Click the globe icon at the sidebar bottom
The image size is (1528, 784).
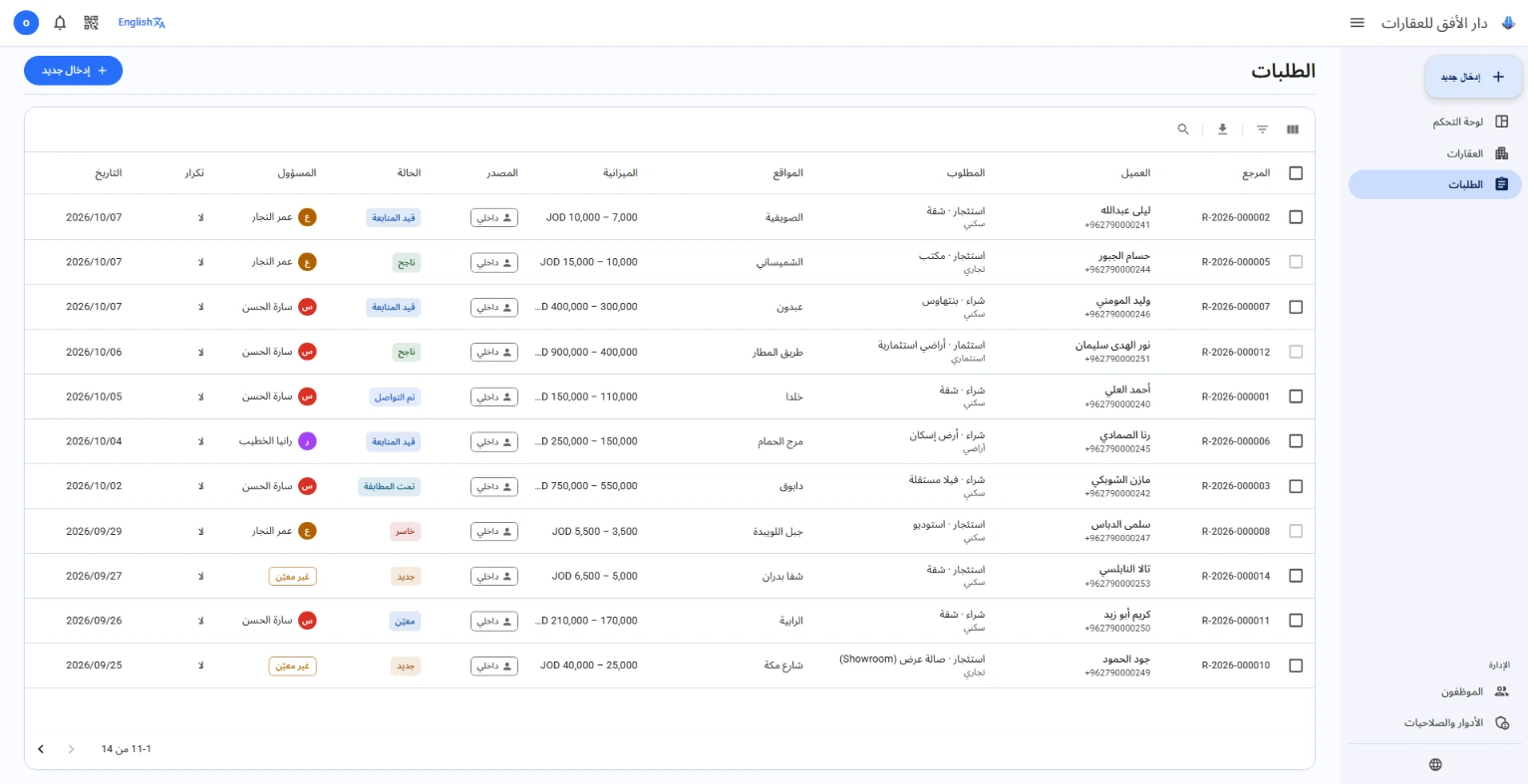pyautogui.click(x=1435, y=765)
